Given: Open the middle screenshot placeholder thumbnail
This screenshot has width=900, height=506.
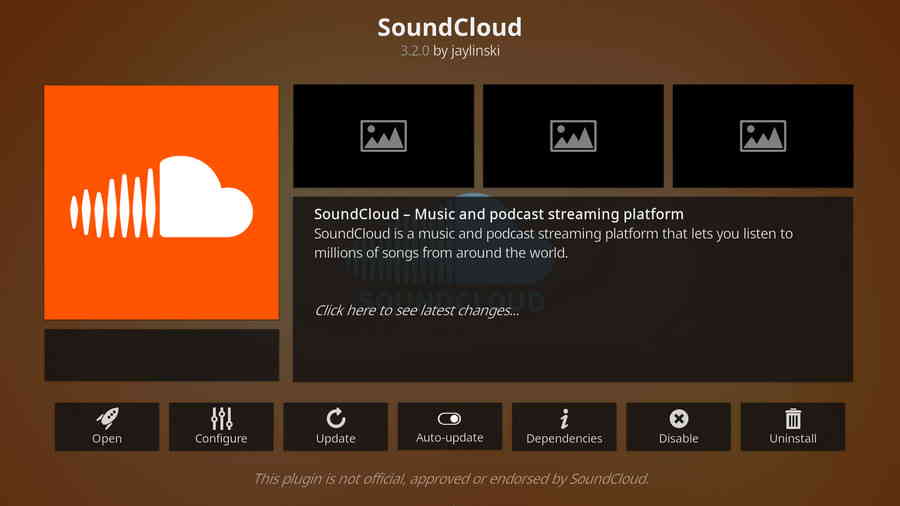Looking at the screenshot, I should pyautogui.click(x=573, y=136).
